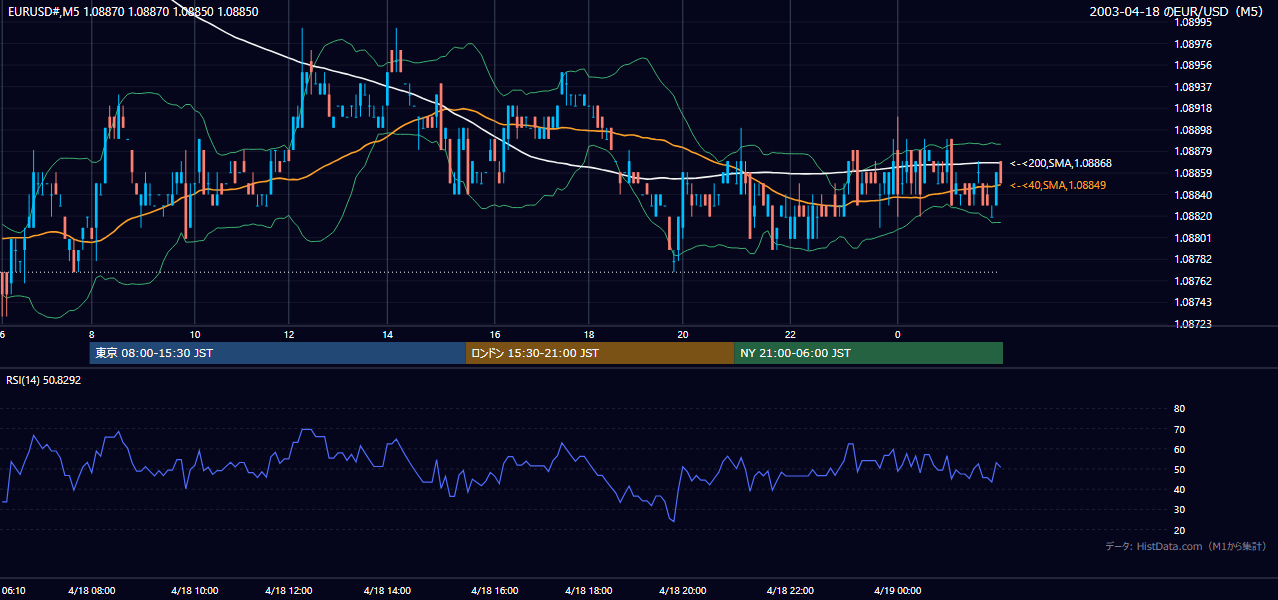Click price level 1.08879 on axis

click(1192, 151)
